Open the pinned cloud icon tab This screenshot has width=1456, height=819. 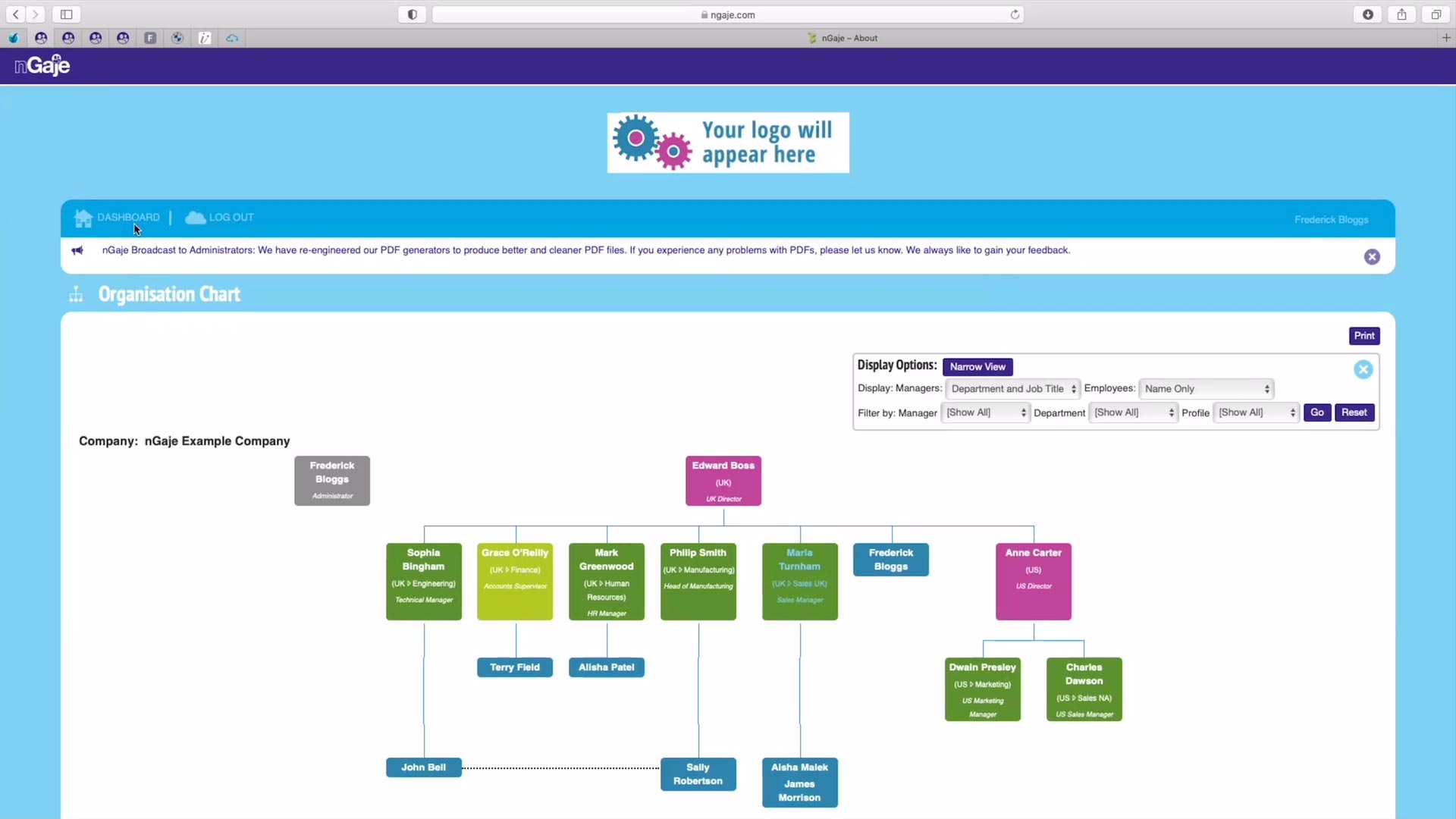(232, 38)
